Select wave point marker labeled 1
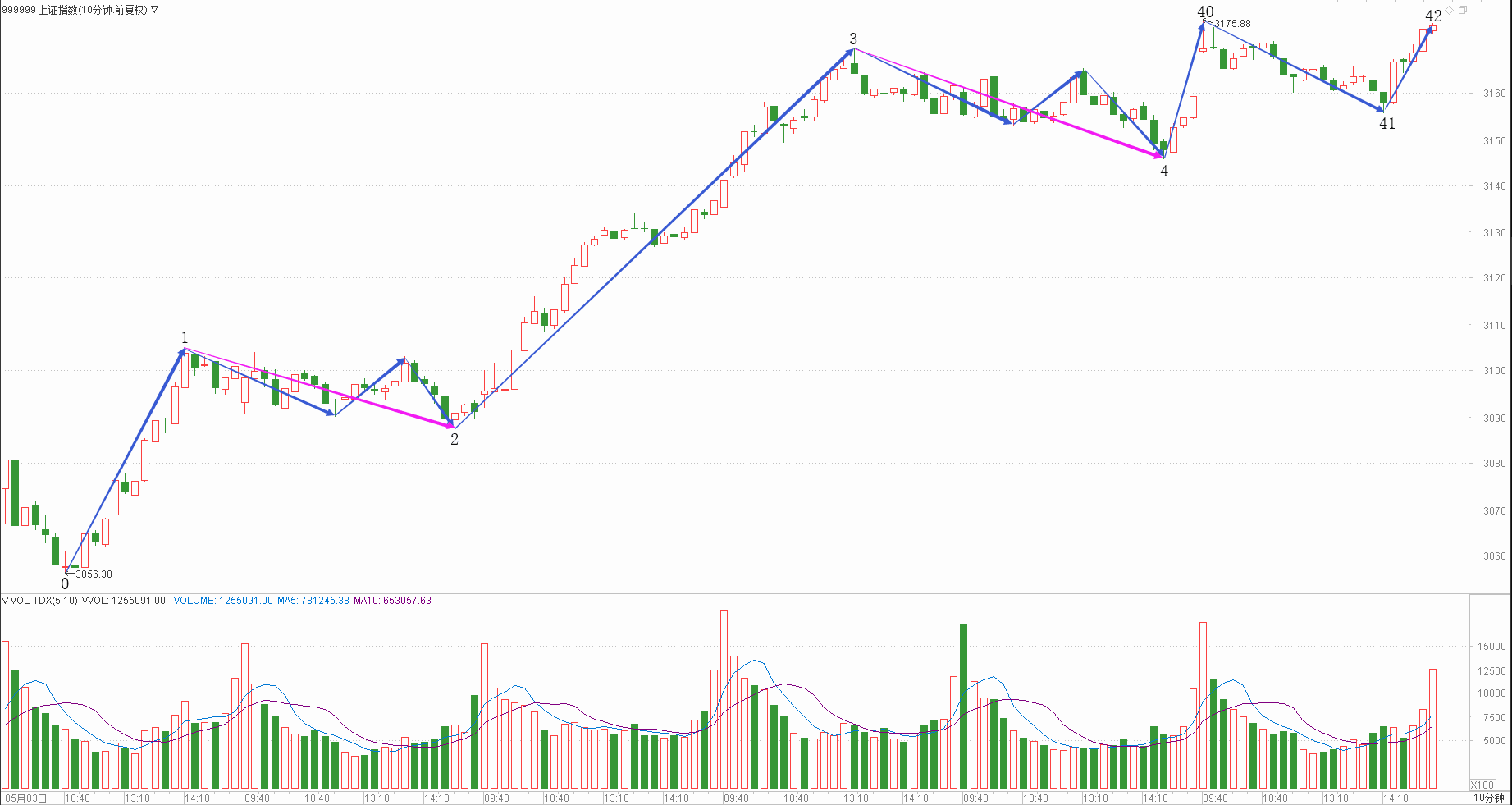The image size is (1512, 805). tap(185, 338)
